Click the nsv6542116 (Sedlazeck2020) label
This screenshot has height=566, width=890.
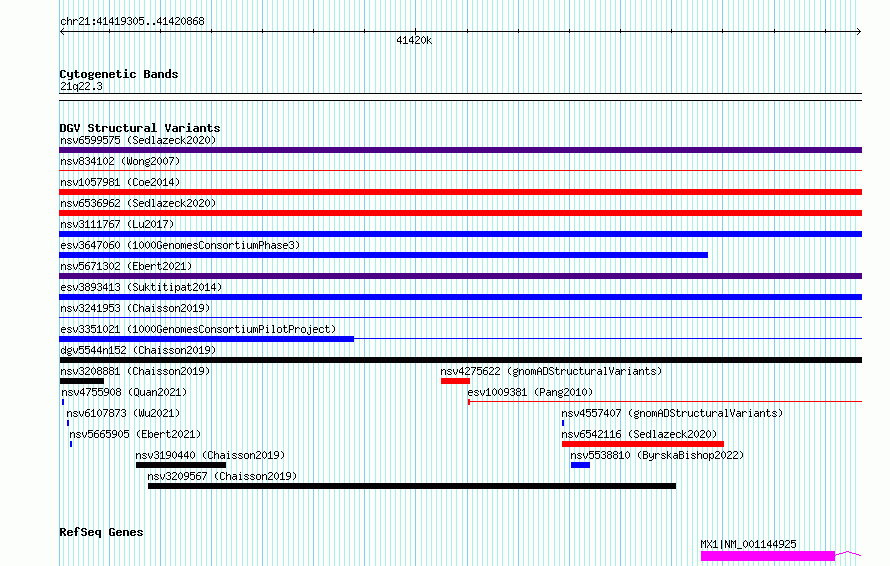click(639, 434)
